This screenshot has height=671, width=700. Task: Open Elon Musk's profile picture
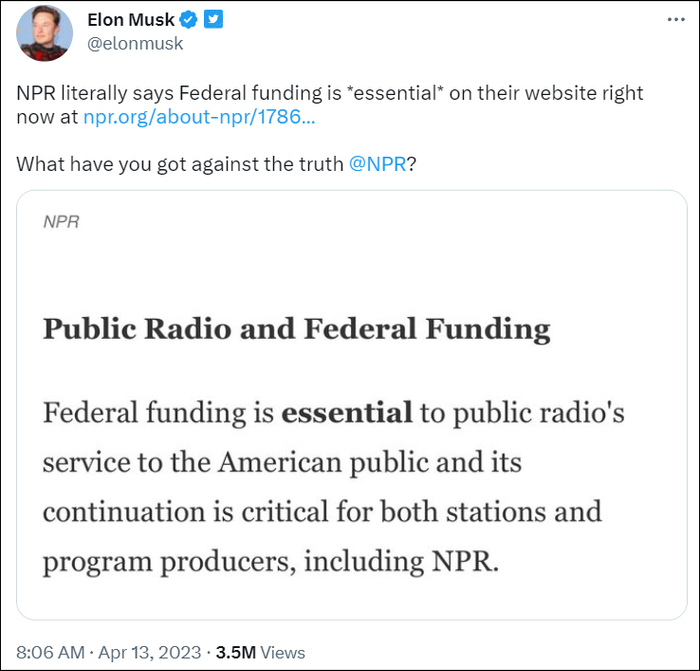tap(45, 32)
